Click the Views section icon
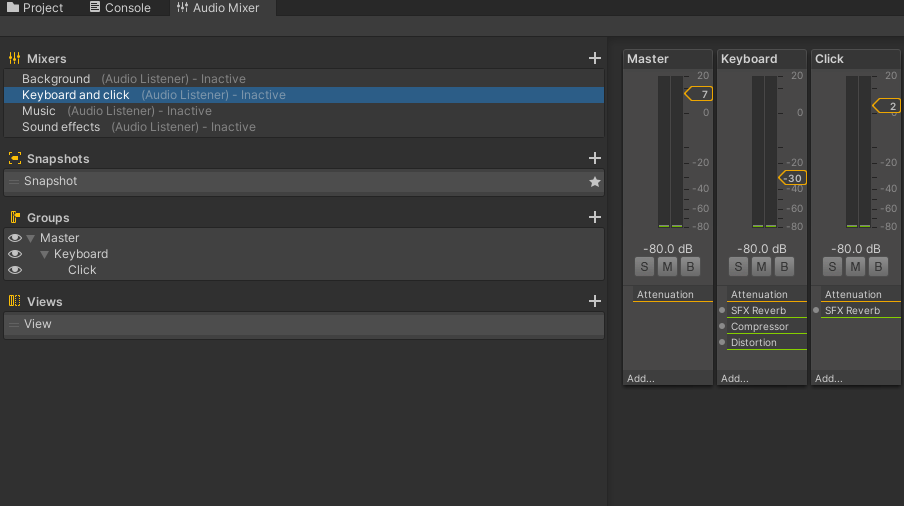Viewport: 904px width, 506px height. click(14, 301)
